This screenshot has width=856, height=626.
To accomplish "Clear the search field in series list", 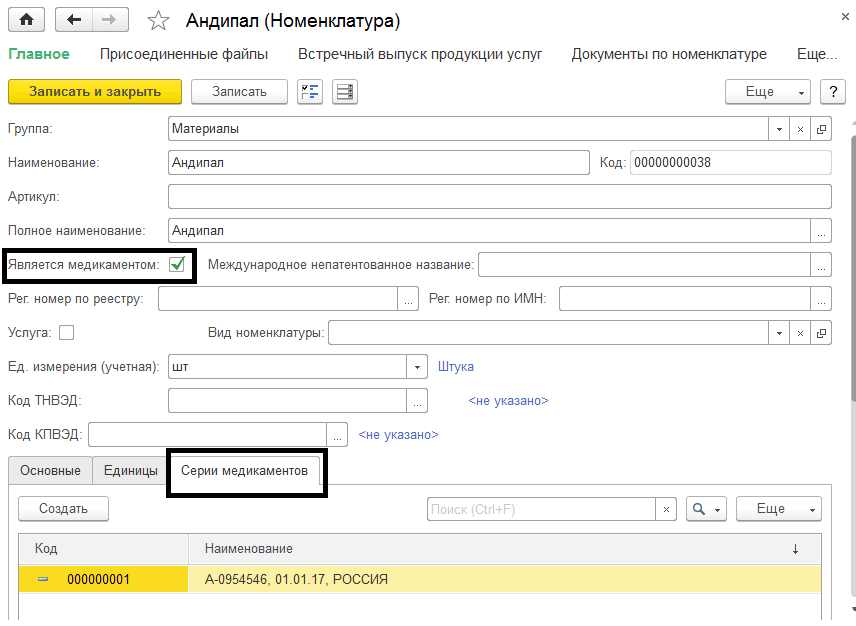I will click(x=667, y=509).
